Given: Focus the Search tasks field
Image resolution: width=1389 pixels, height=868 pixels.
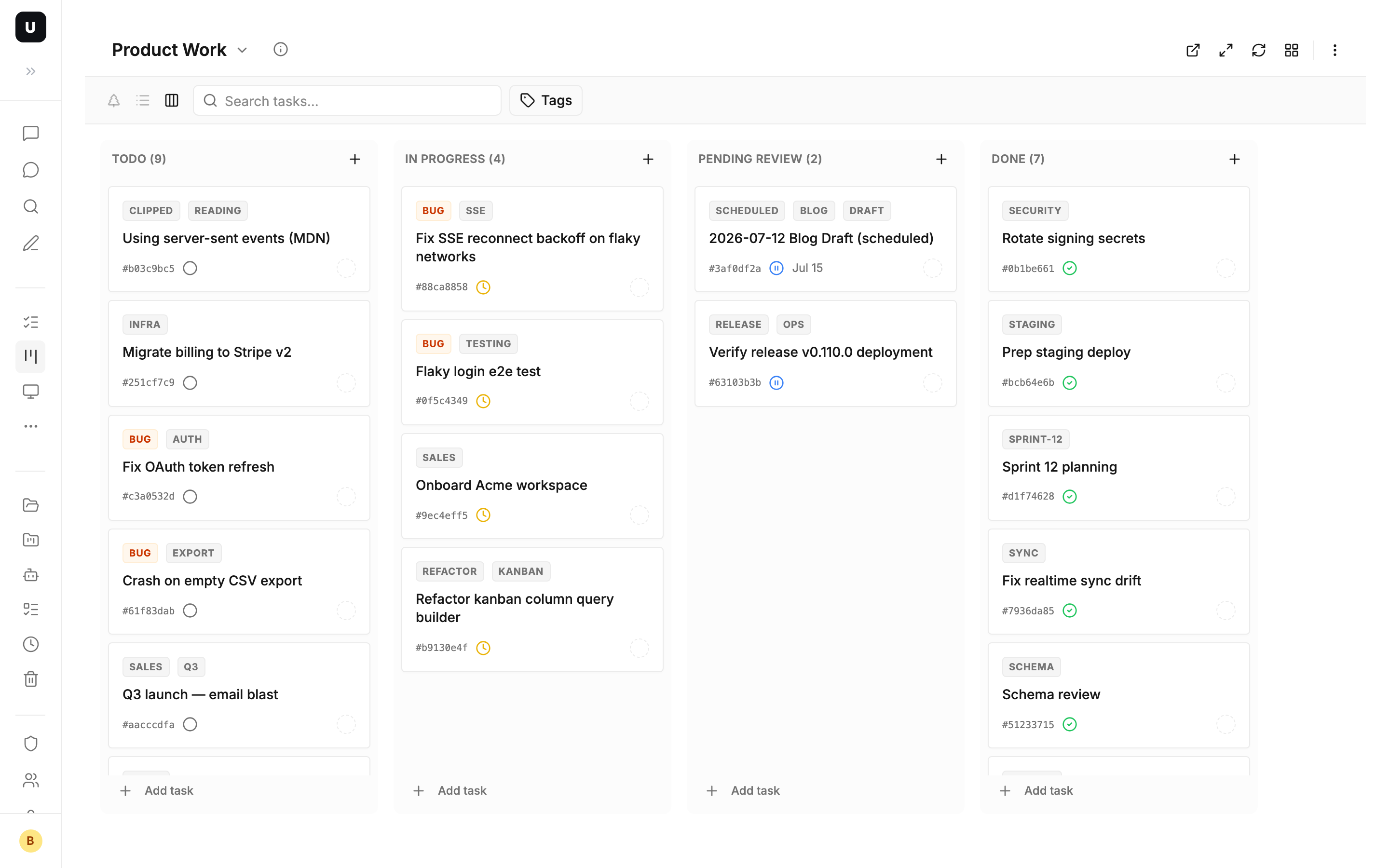Looking at the screenshot, I should [347, 100].
